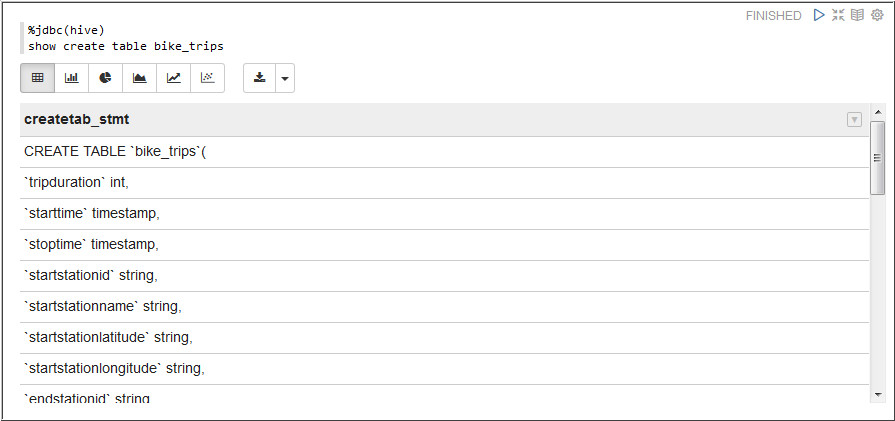Run the paragraph with the play icon

coord(819,15)
